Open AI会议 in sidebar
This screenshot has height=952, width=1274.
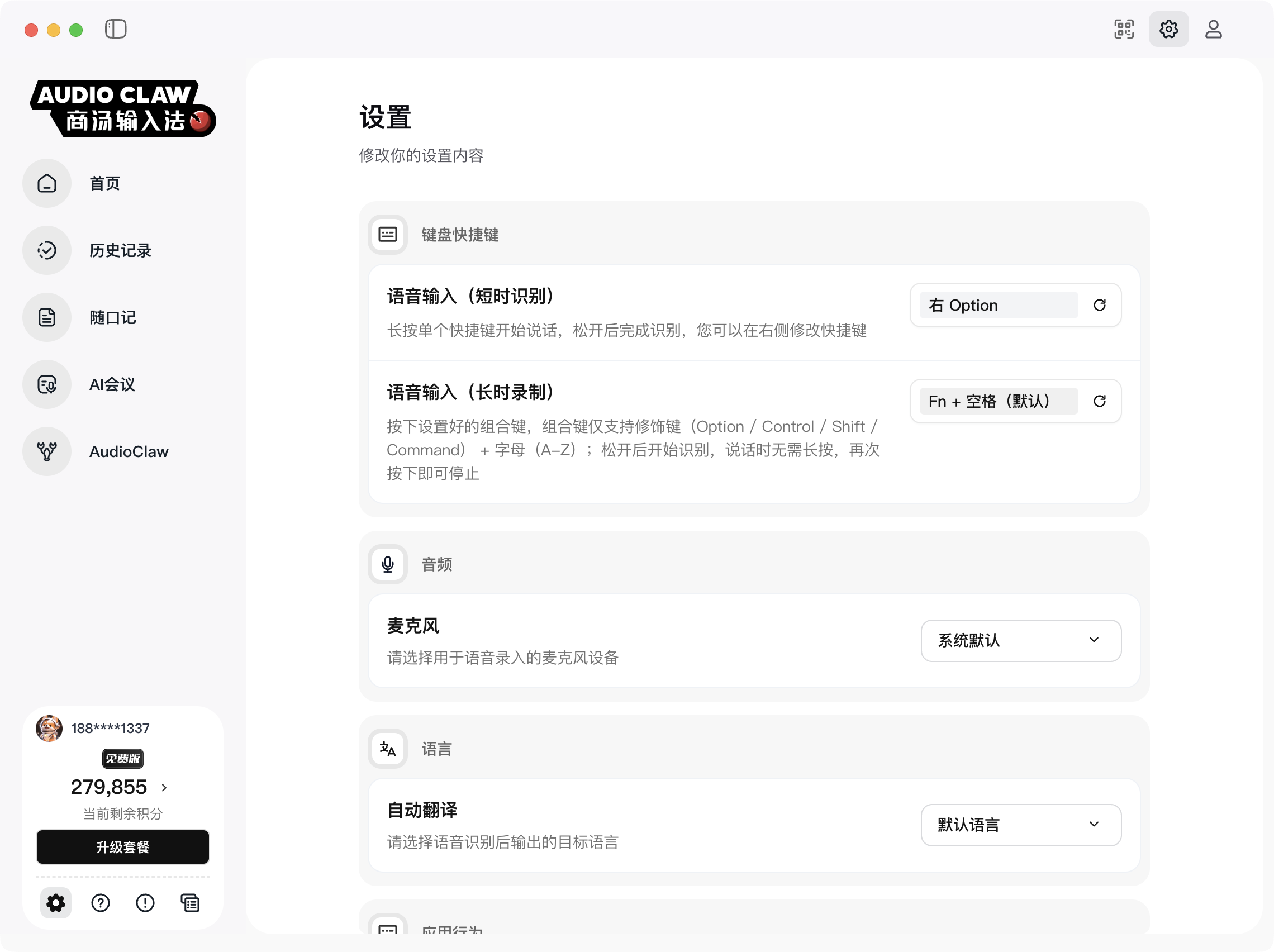[x=112, y=384]
